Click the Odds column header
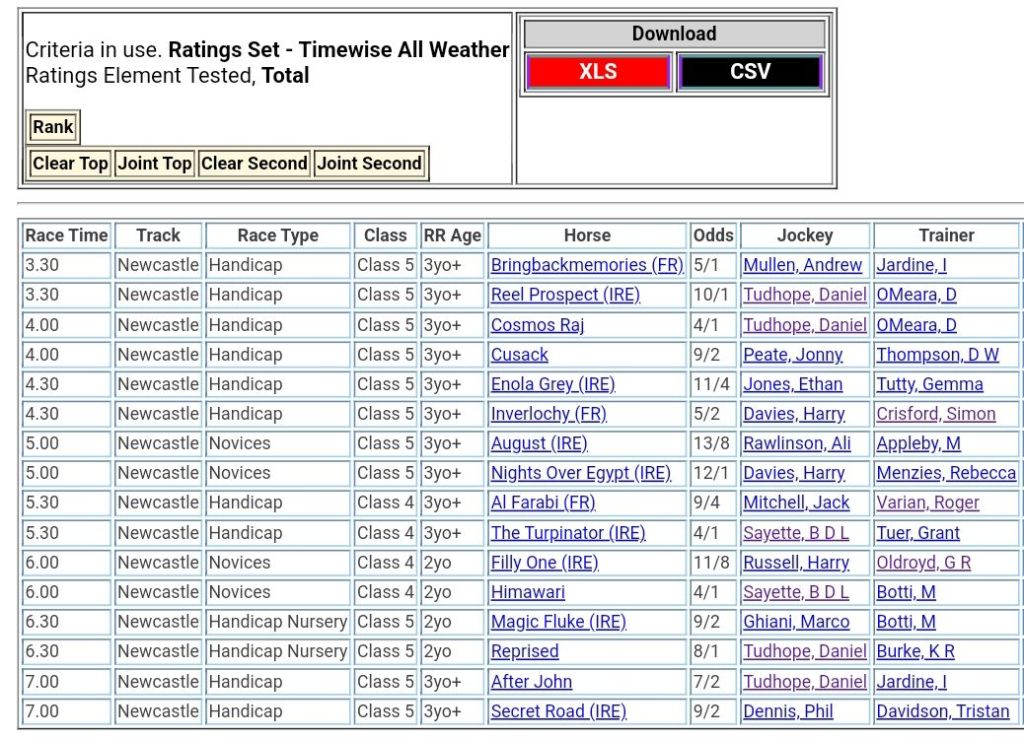The image size is (1024, 738). [713, 236]
